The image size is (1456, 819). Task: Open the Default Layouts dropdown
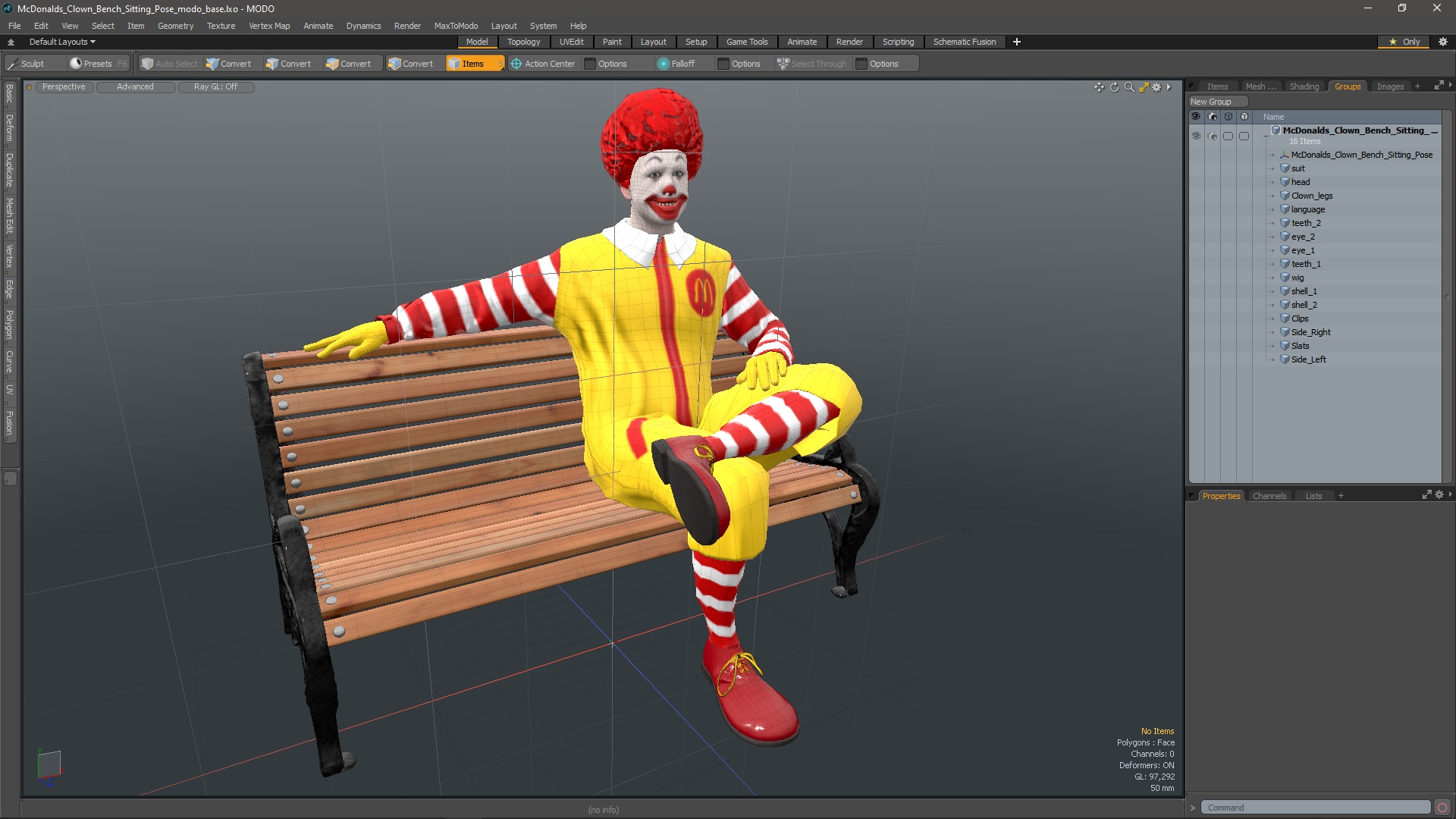click(62, 42)
